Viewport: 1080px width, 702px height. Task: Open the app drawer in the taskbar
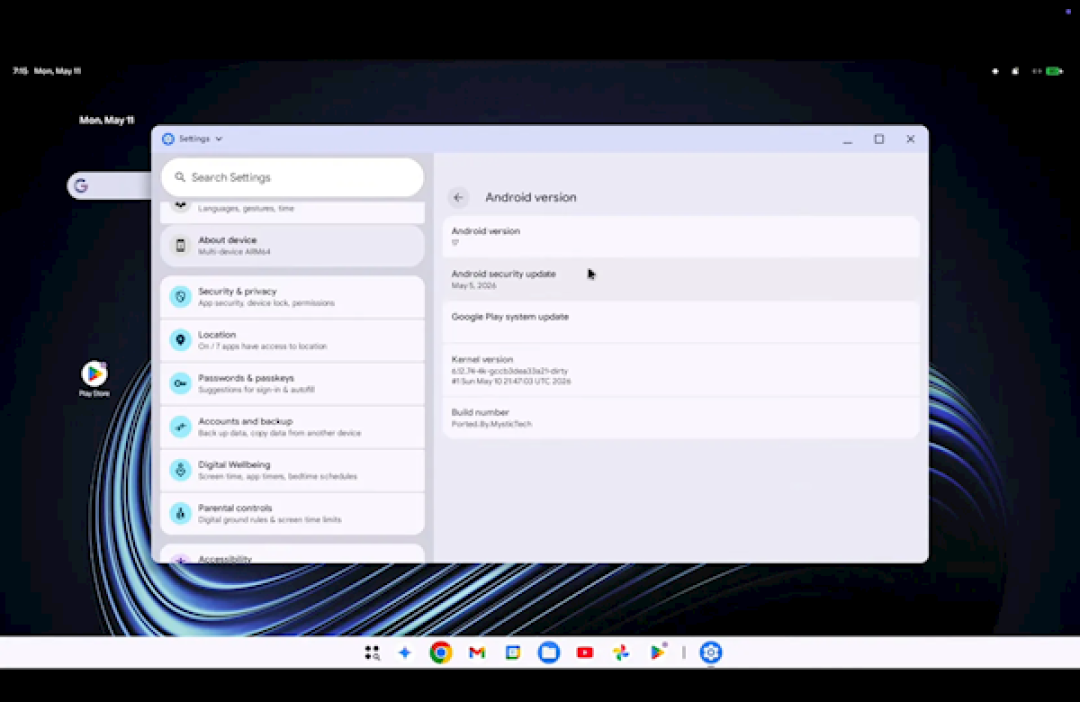click(372, 652)
